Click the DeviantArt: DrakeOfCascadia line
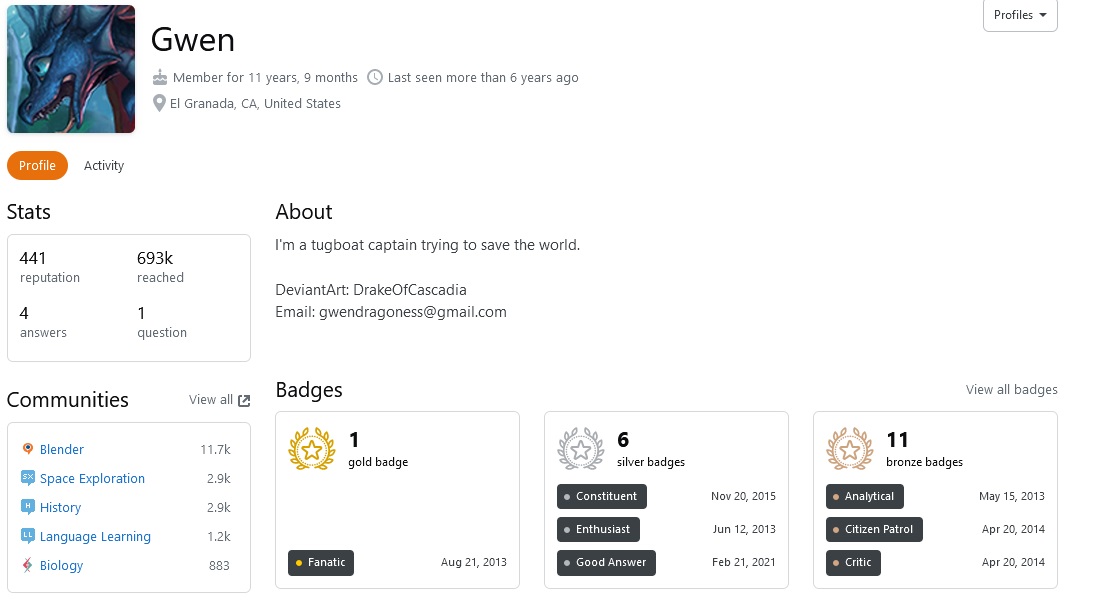 coord(370,290)
